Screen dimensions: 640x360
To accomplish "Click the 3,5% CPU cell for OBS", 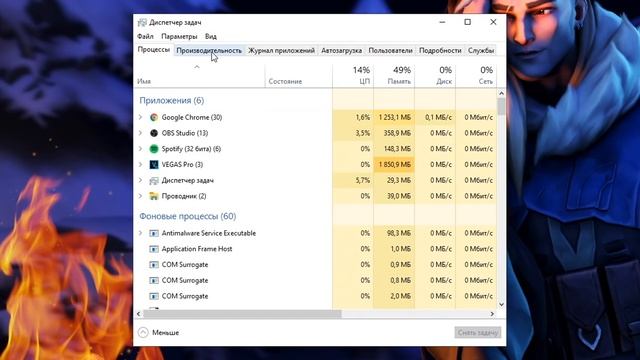I will click(x=353, y=133).
